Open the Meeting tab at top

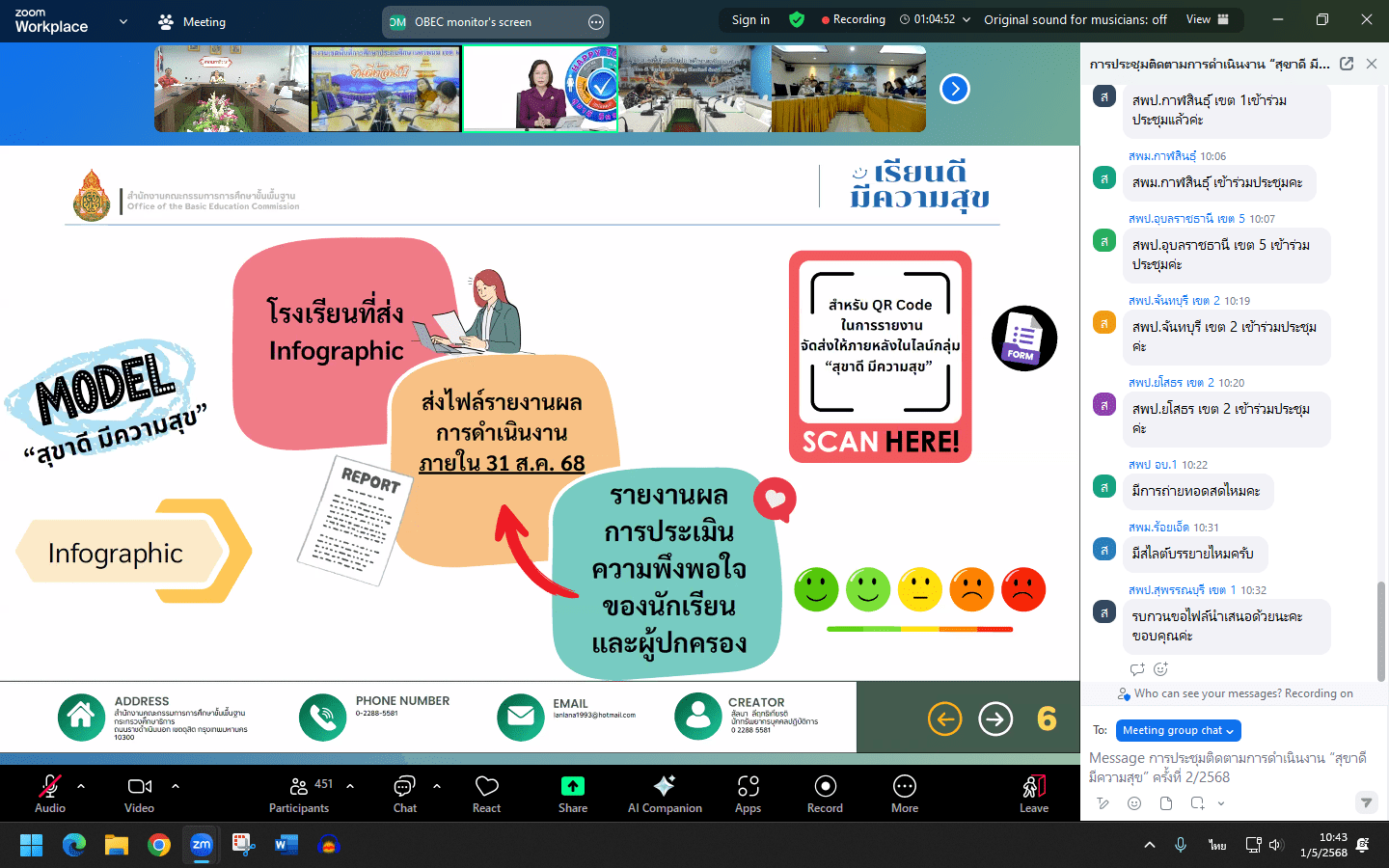pyautogui.click(x=192, y=21)
